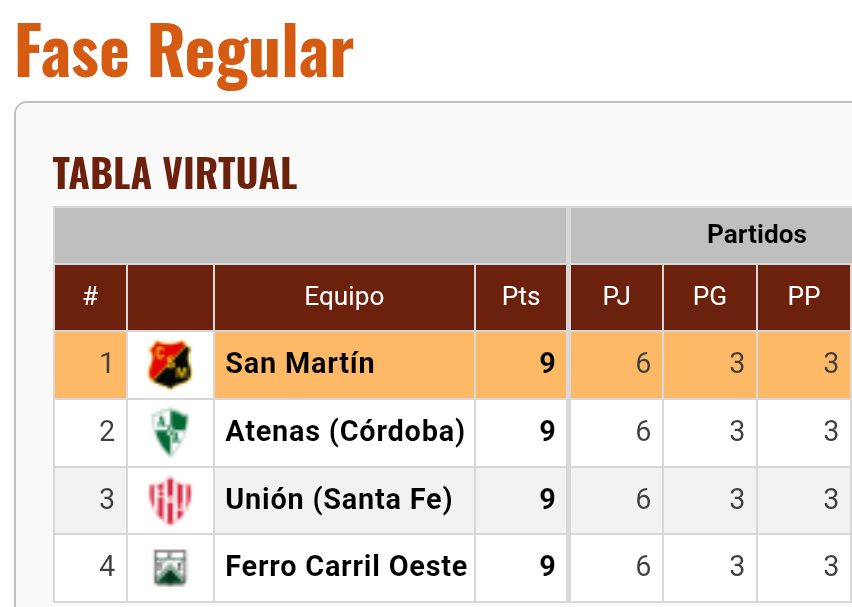This screenshot has height=607, width=852.
Task: Click the Ferro Carril Oeste crest icon
Action: tap(170, 567)
